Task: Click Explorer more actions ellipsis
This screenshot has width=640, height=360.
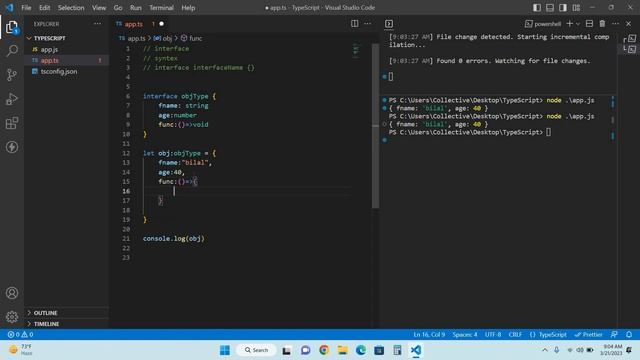Action: (97, 24)
